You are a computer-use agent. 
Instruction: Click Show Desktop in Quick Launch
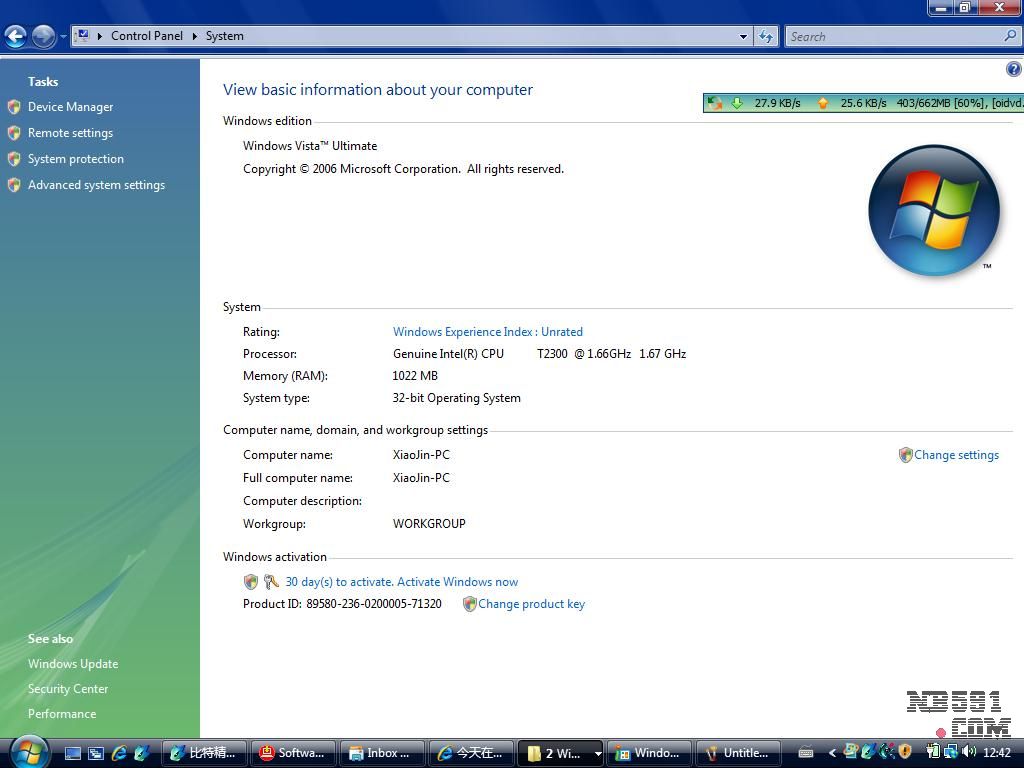pos(73,753)
